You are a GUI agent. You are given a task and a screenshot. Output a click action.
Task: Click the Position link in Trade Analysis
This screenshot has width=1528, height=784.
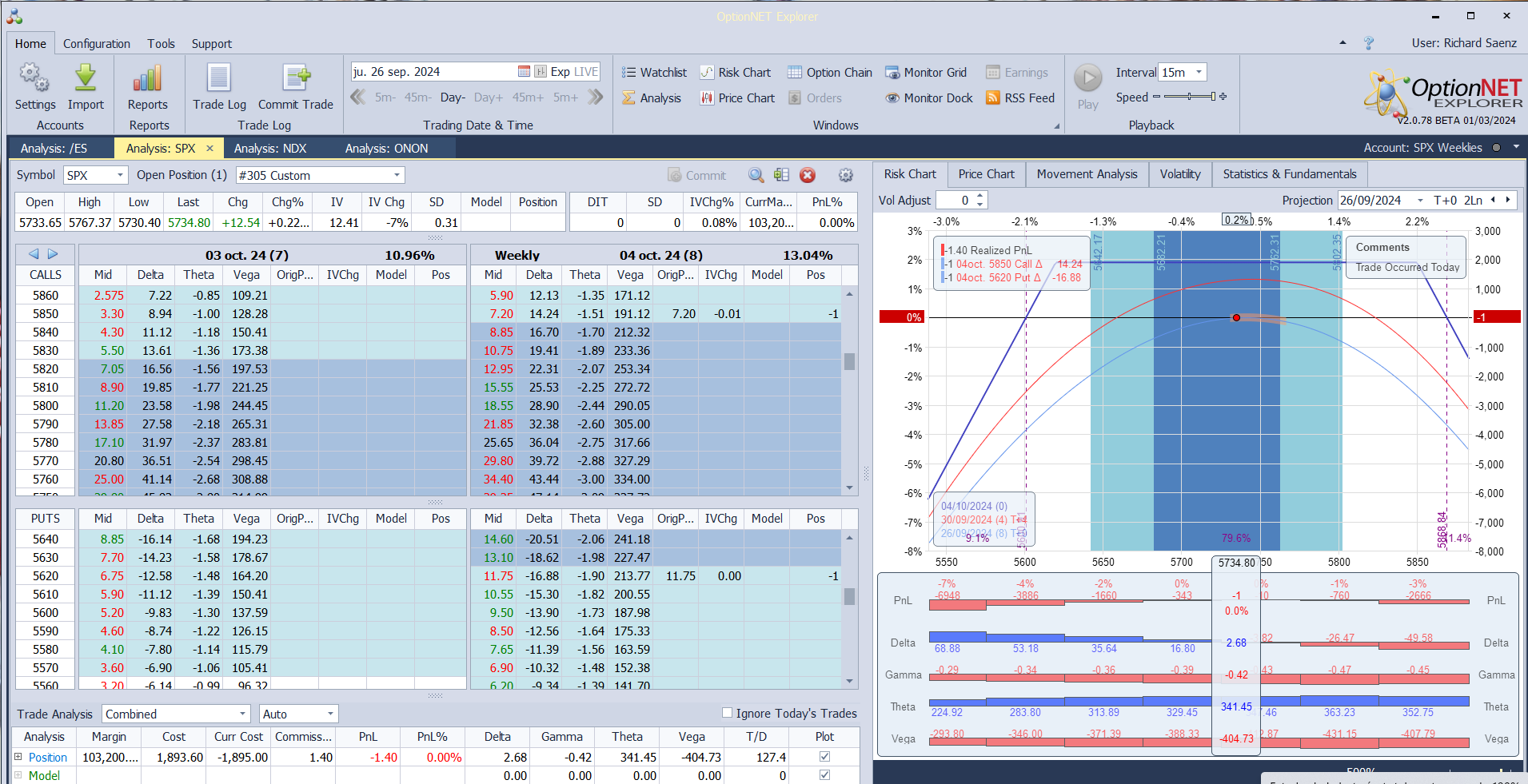(x=48, y=757)
